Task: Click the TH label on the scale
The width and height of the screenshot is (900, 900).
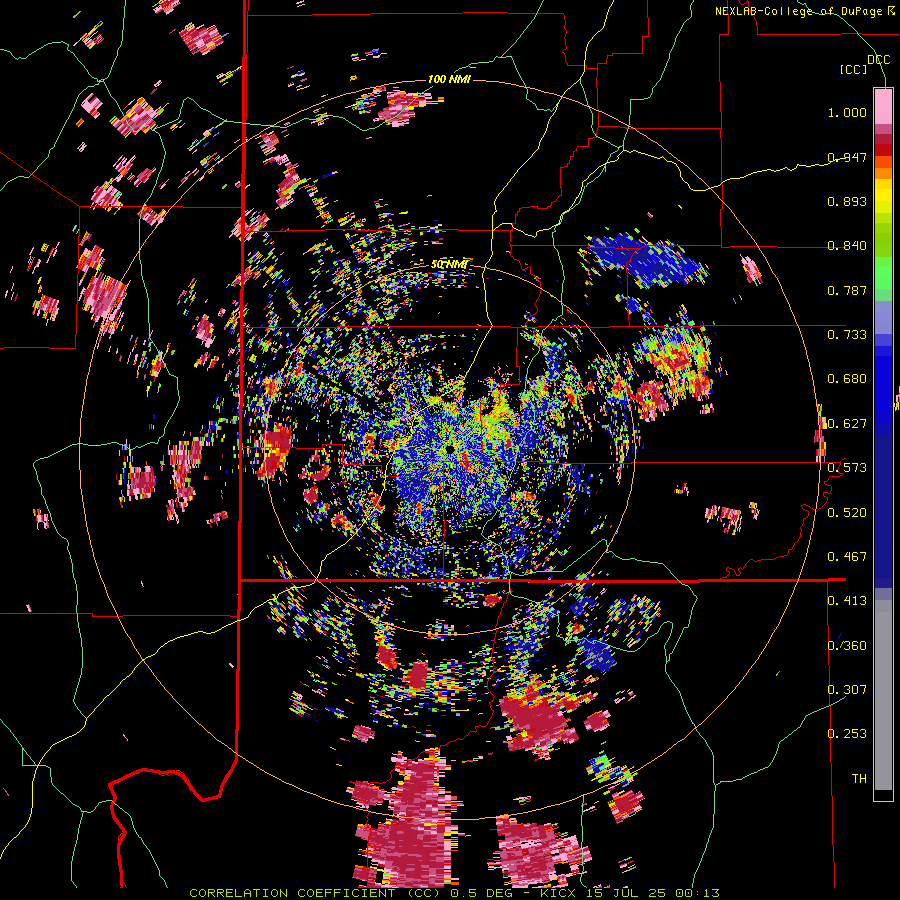Action: click(859, 779)
